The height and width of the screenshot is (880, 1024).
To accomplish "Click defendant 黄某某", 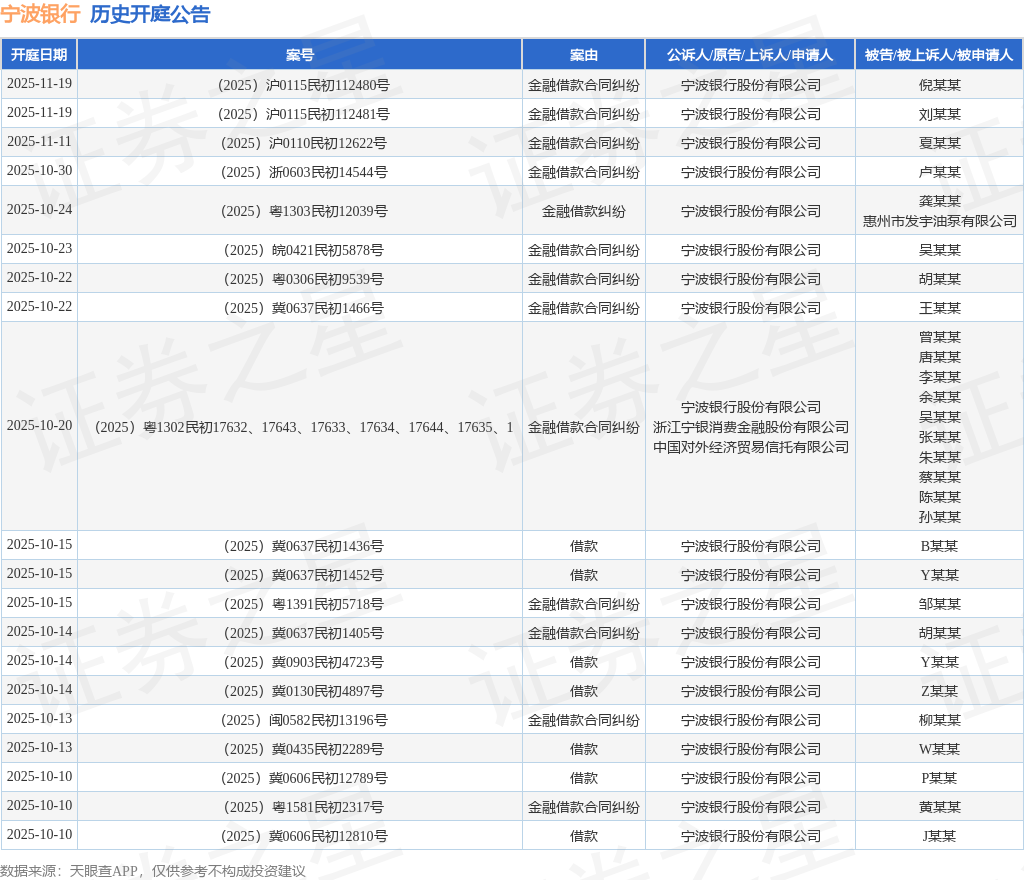I will [940, 807].
